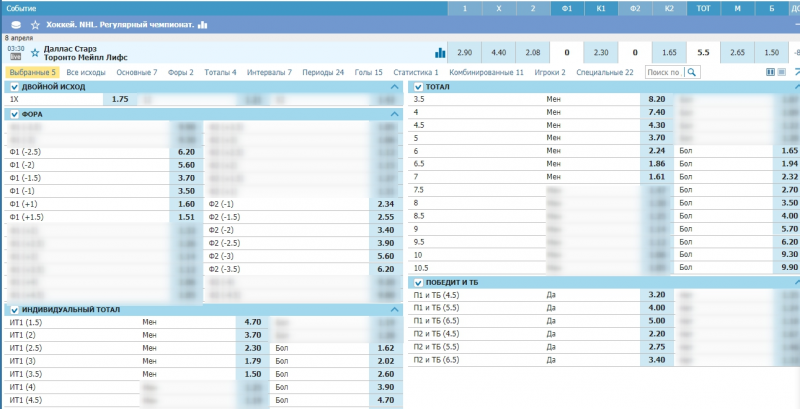The width and height of the screenshot is (800, 409).
Task: Switch to Все исходы tab
Action: pos(87,72)
